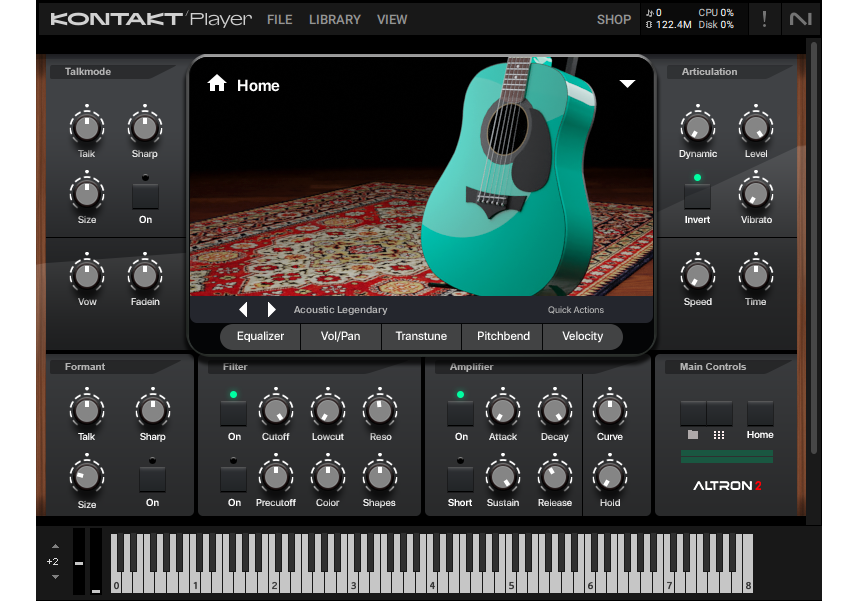This screenshot has height=601, width=859.
Task: Switch to the Vol/Pan tab
Action: point(341,336)
